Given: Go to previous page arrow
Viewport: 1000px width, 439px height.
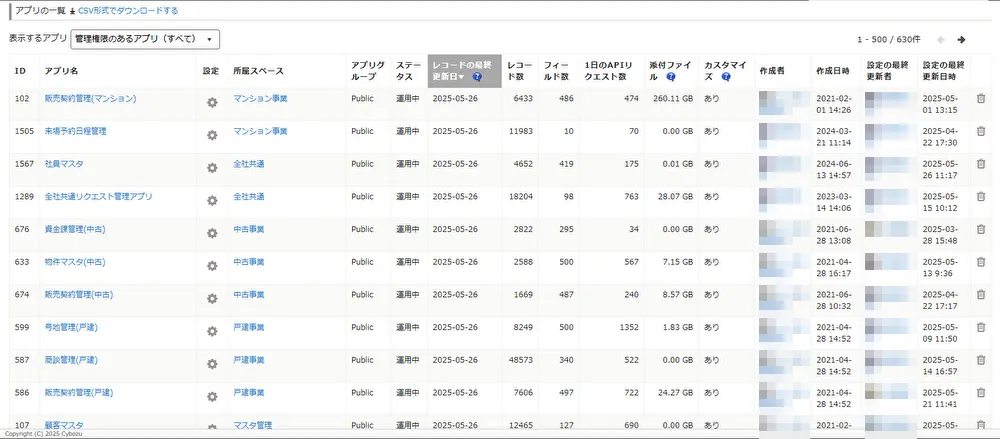Looking at the screenshot, I should click(940, 40).
